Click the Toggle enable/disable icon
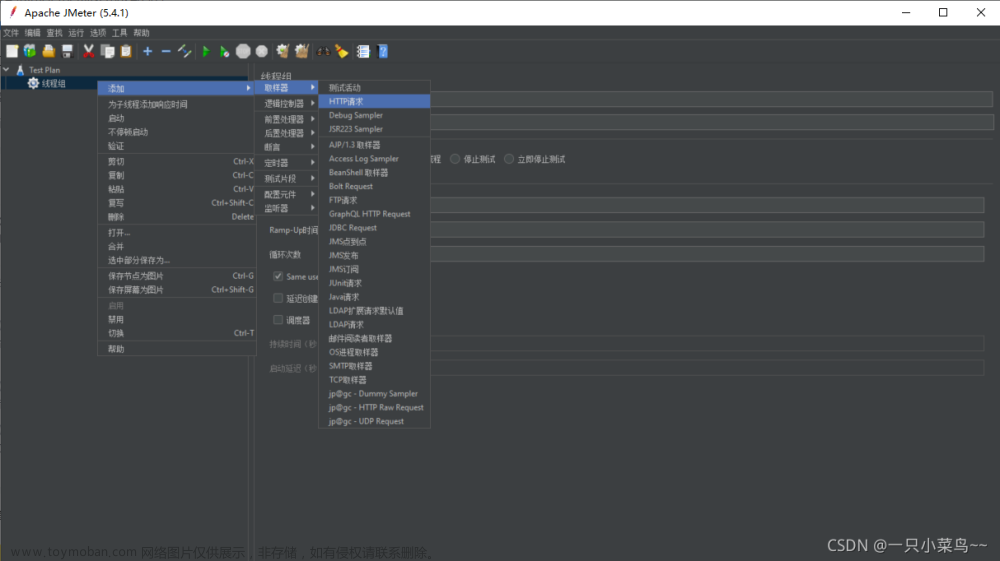Viewport: 1000px width, 561px height. point(184,51)
